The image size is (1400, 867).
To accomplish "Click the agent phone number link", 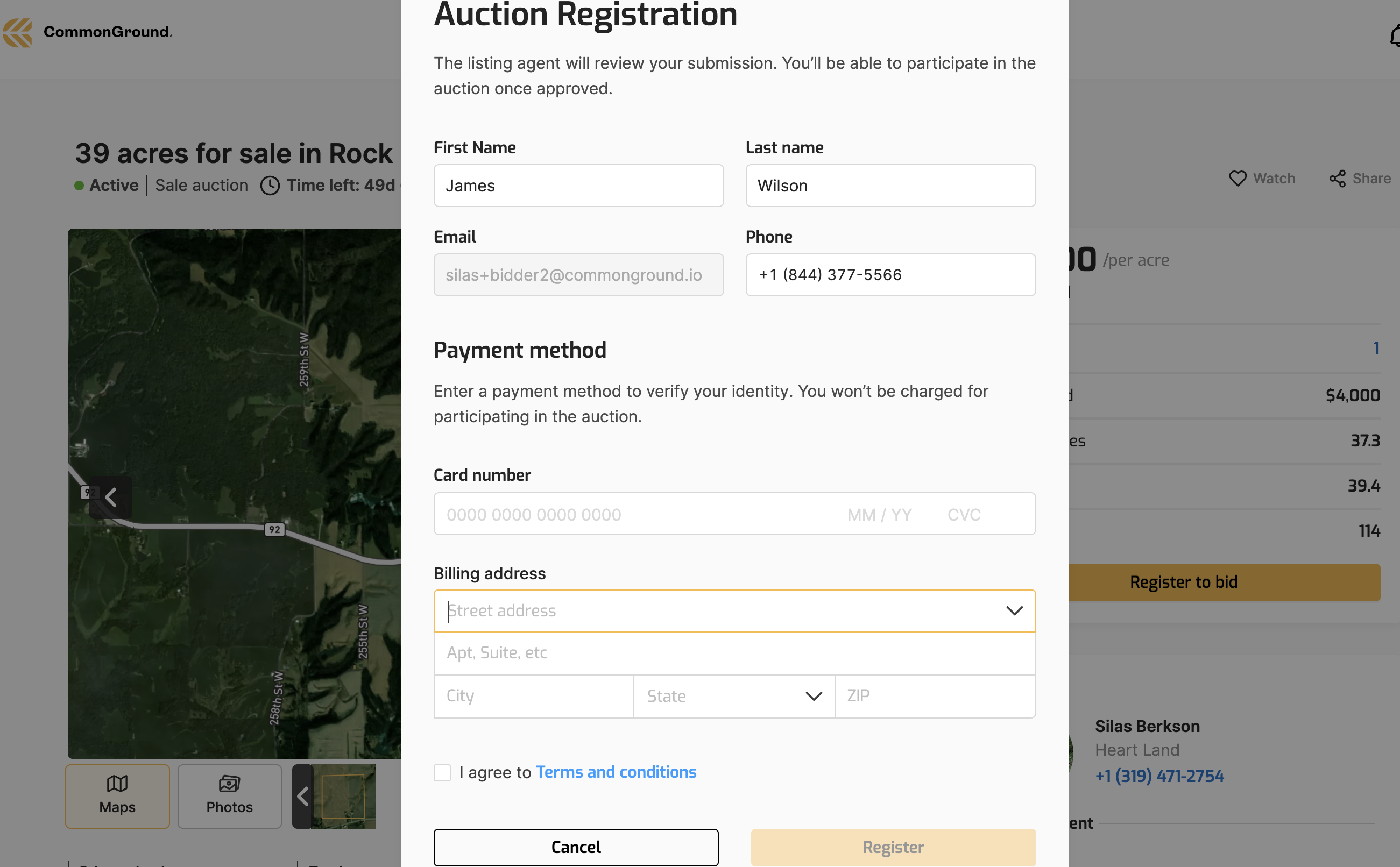I will [1159, 776].
